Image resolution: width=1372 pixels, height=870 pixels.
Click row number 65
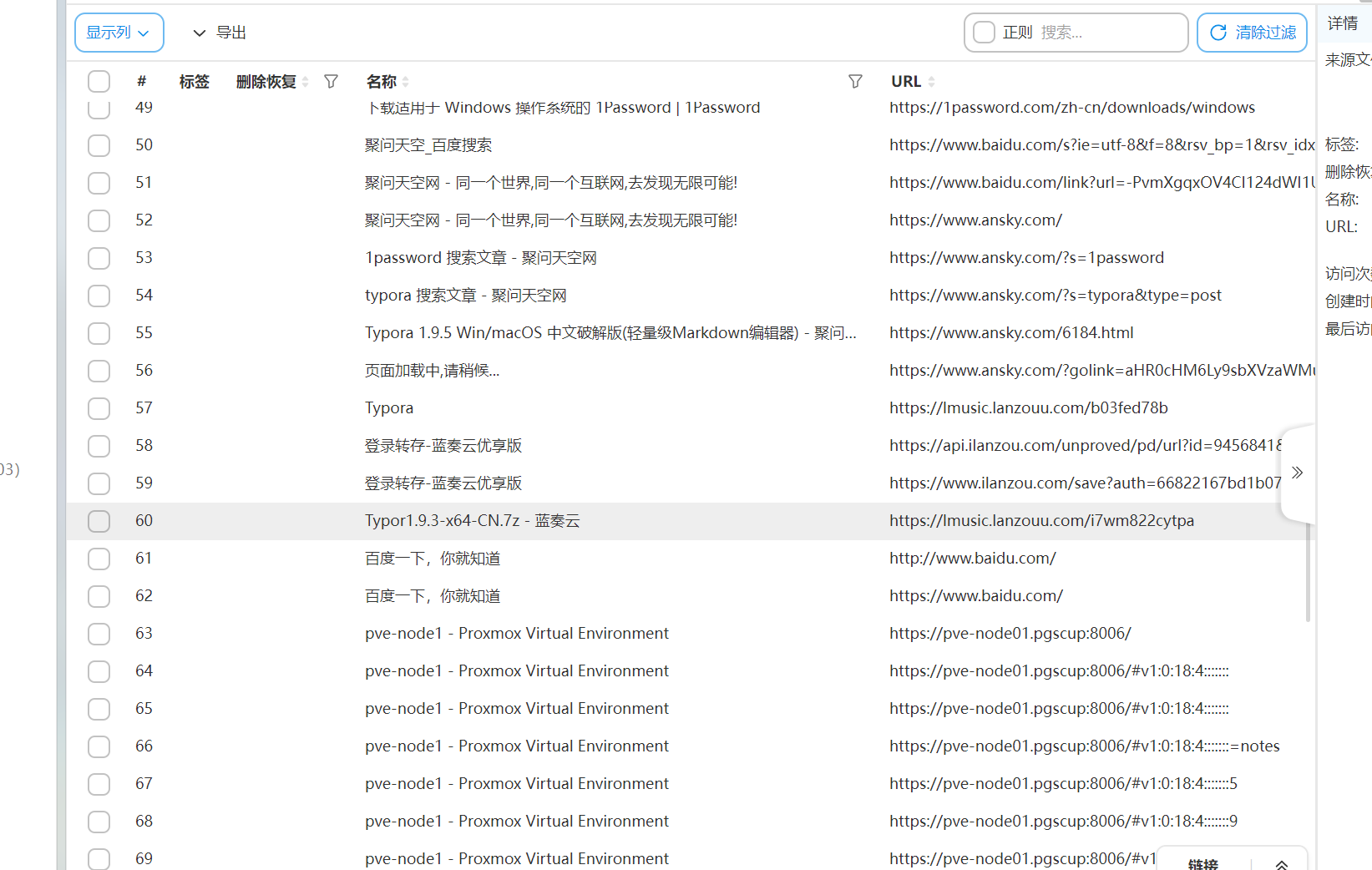click(x=144, y=709)
